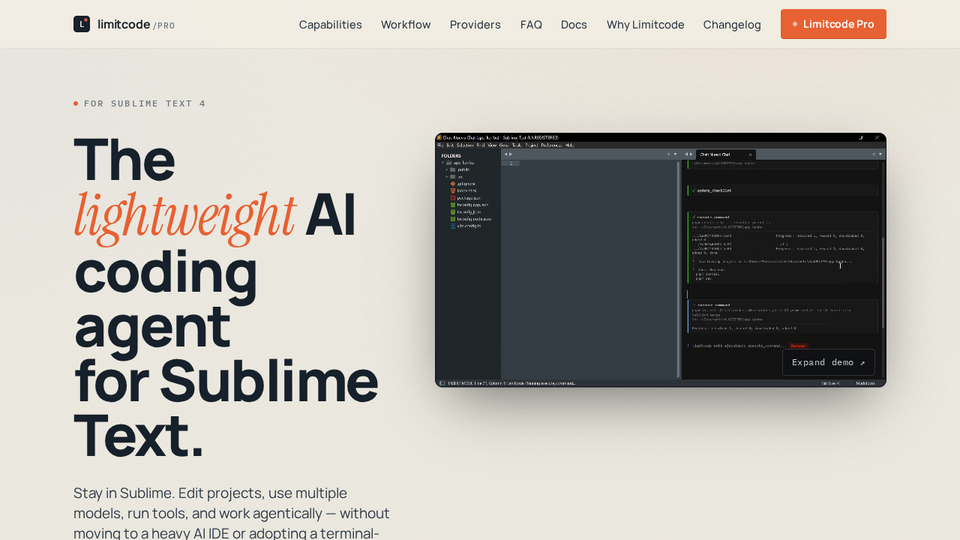This screenshot has width=960, height=540.
Task: Open the Capabilities nav link
Action: click(330, 24)
